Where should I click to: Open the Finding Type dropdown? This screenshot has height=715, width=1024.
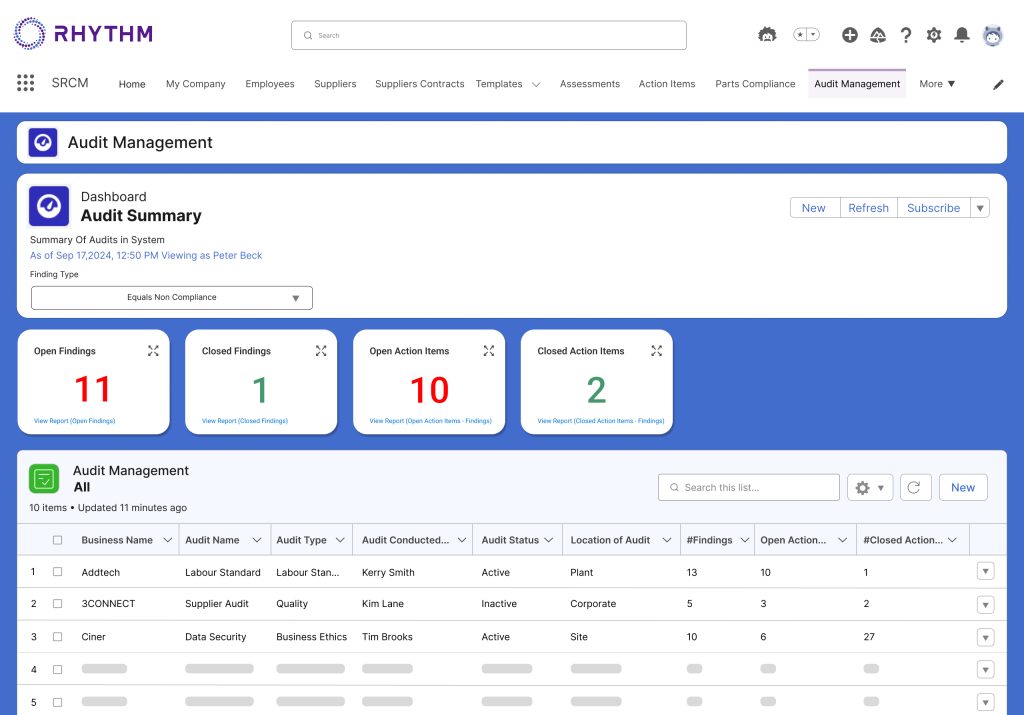click(x=171, y=297)
